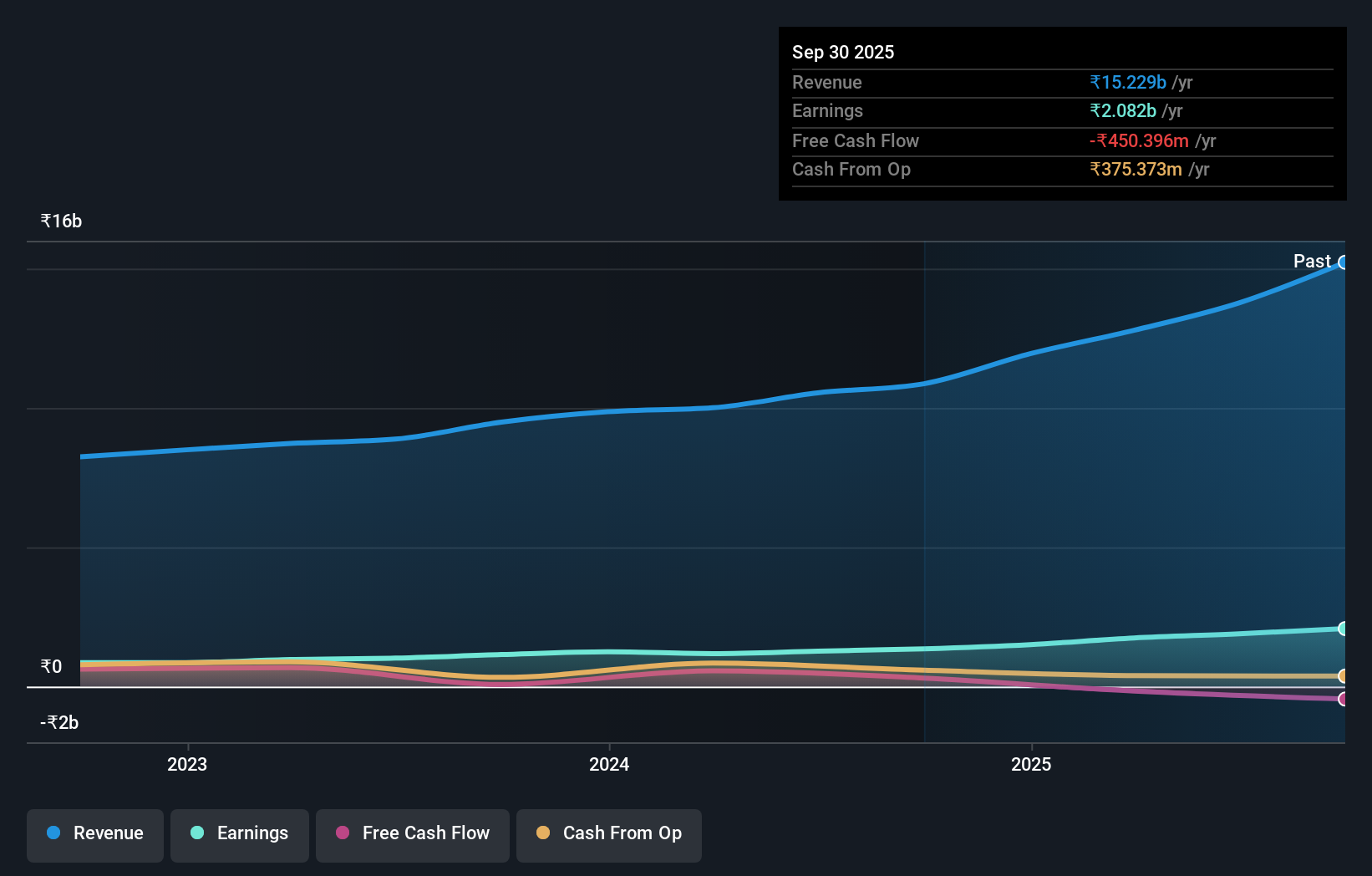Click the -₹450.396m Free Cash Flow value
This screenshot has width=1372, height=876.
pyautogui.click(x=1138, y=140)
